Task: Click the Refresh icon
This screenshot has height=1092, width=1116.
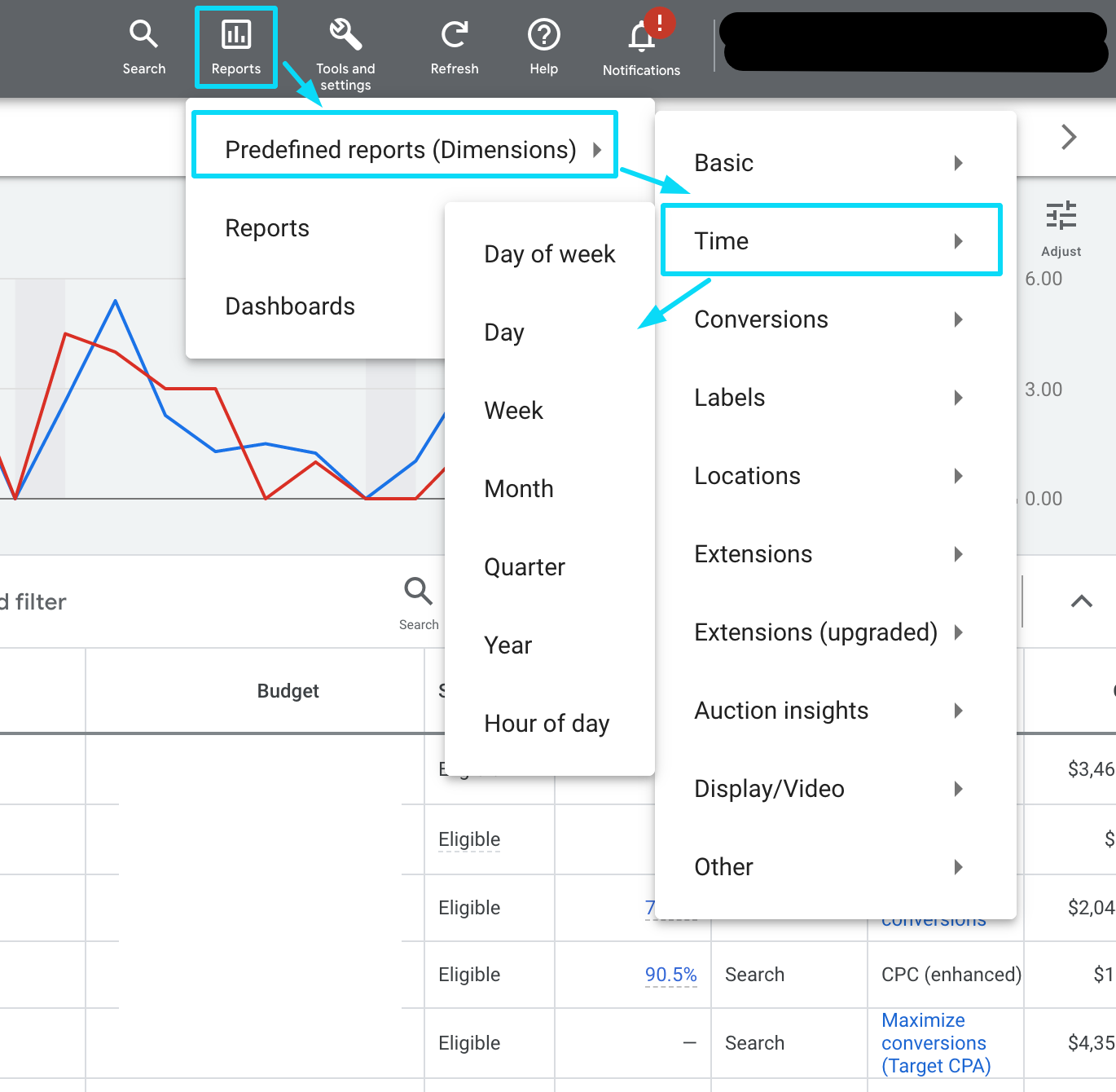Action: (x=454, y=35)
